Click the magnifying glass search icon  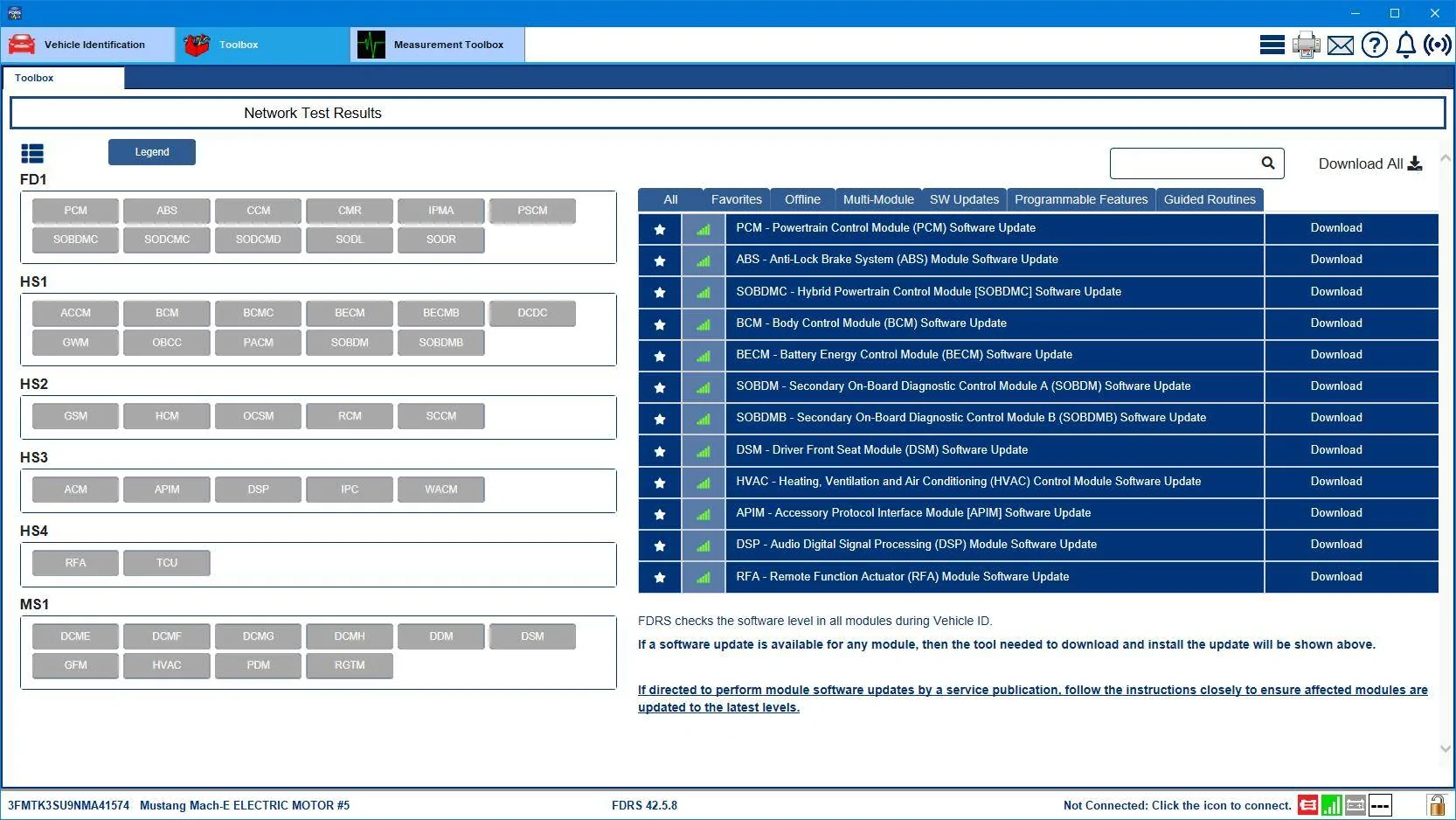coord(1268,163)
